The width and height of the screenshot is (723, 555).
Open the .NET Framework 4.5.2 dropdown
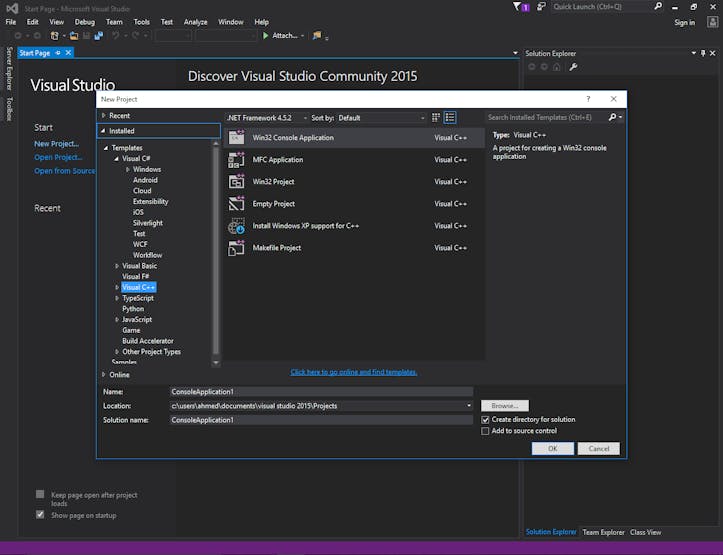coord(267,118)
